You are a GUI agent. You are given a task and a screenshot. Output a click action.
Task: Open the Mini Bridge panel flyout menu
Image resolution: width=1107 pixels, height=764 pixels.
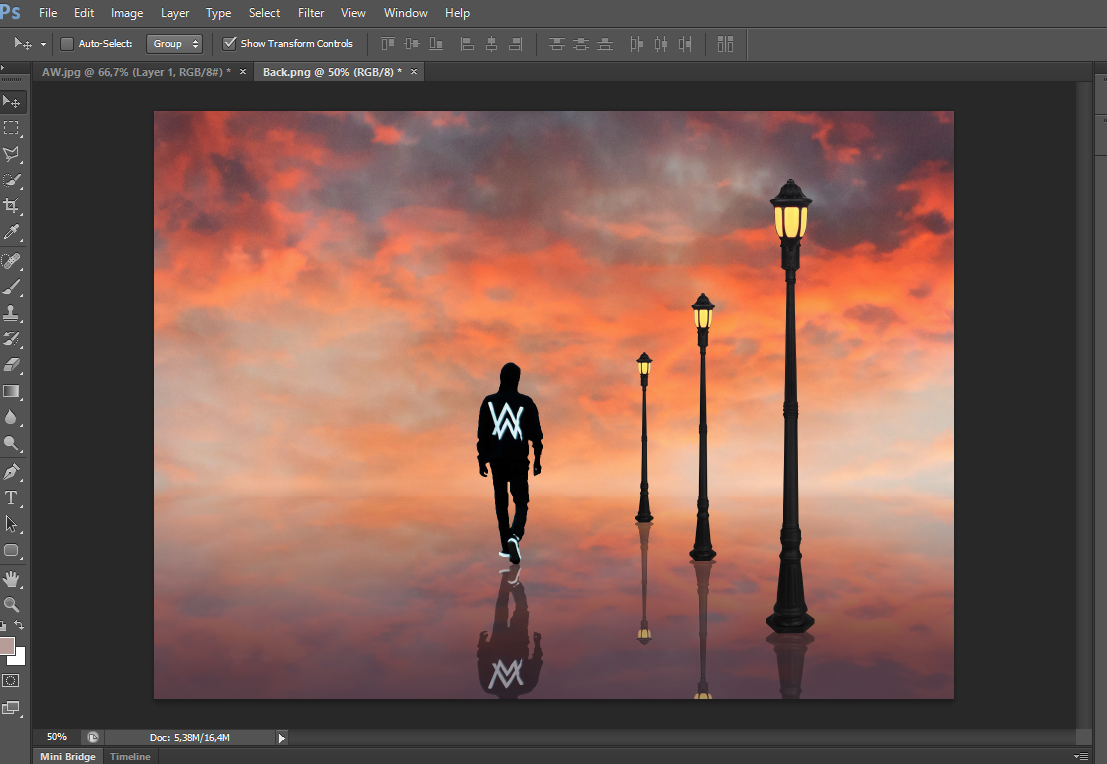[1081, 756]
